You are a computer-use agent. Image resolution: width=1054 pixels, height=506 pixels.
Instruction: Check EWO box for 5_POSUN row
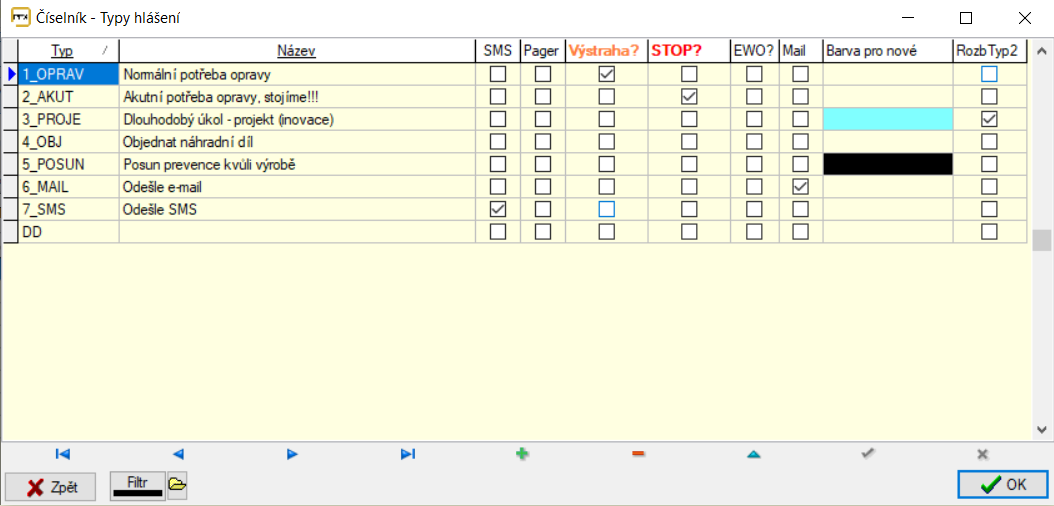pos(754,164)
